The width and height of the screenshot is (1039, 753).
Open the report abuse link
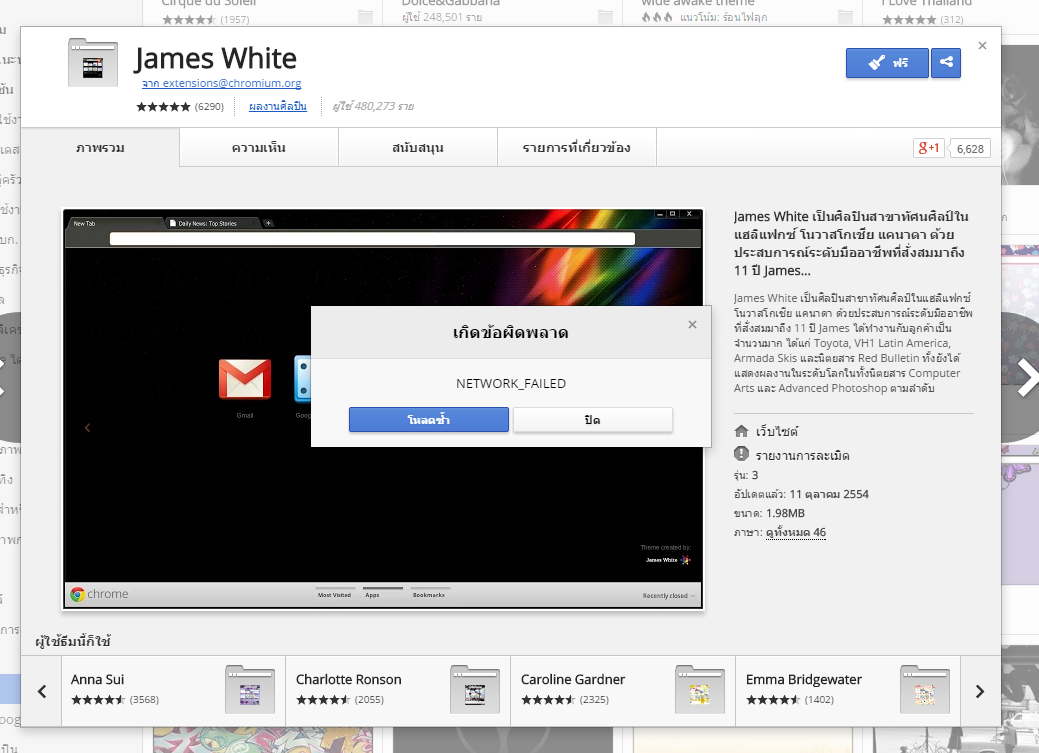(x=802, y=455)
